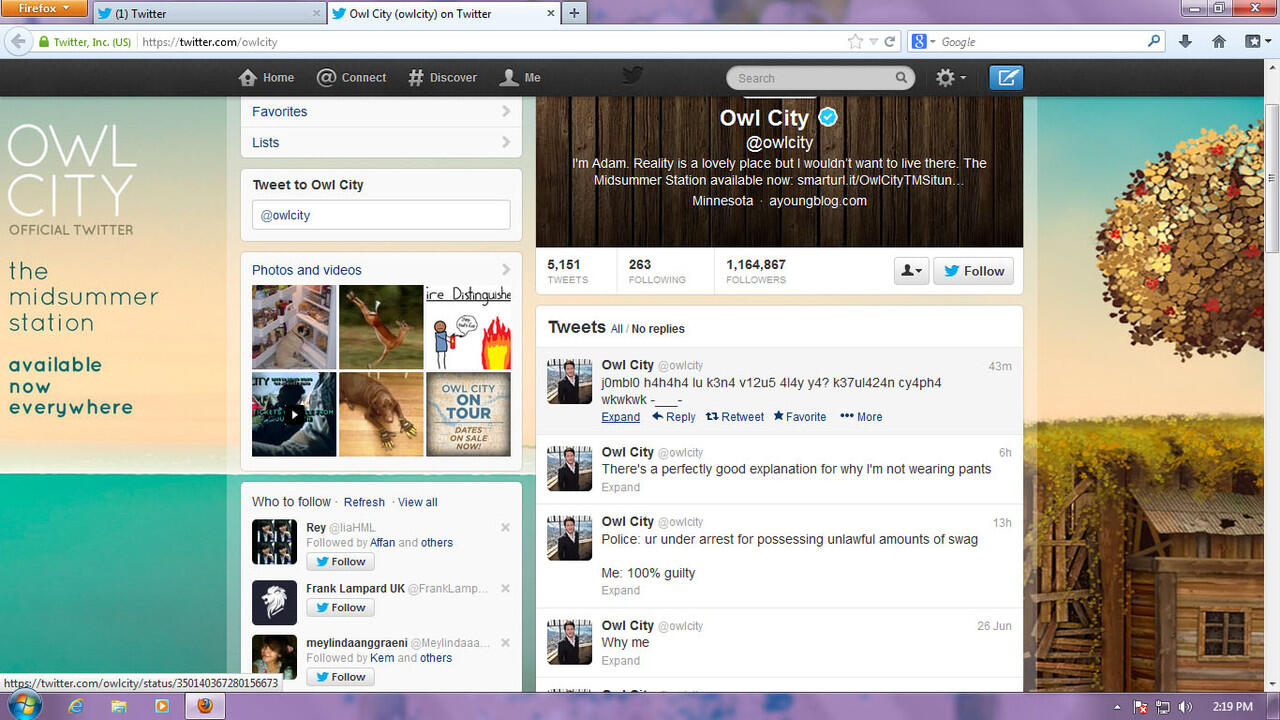This screenshot has height=720, width=1280.
Task: Open the ayoungblog.com link
Action: tap(818, 201)
